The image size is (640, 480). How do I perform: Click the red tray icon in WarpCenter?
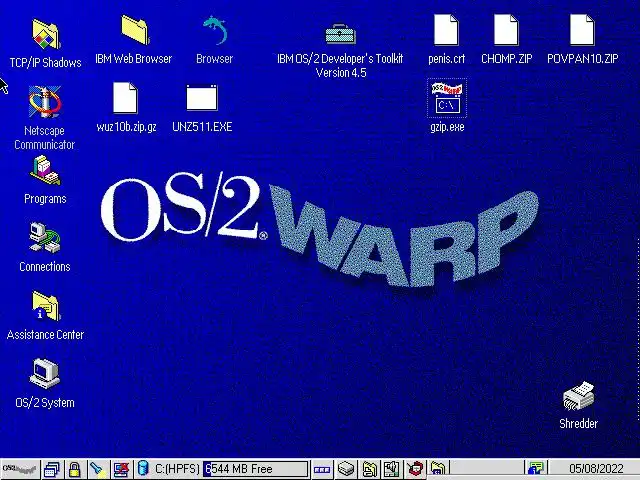pyautogui.click(x=415, y=469)
